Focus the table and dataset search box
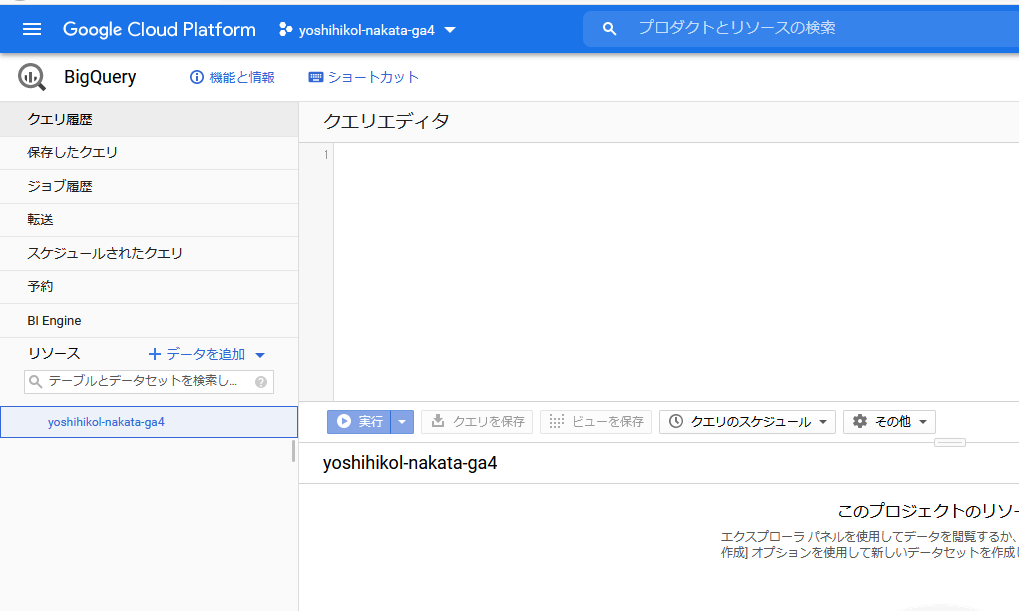 (149, 382)
